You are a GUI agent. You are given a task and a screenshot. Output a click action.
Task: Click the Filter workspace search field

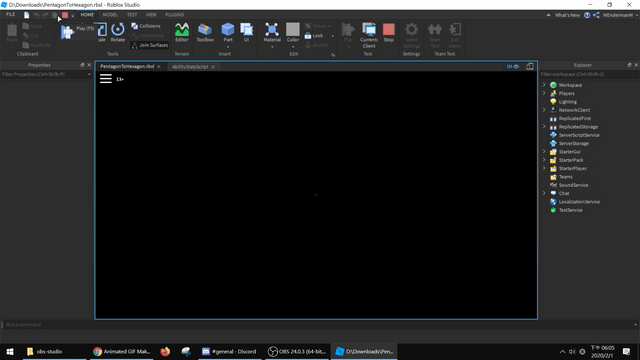pyautogui.click(x=589, y=74)
